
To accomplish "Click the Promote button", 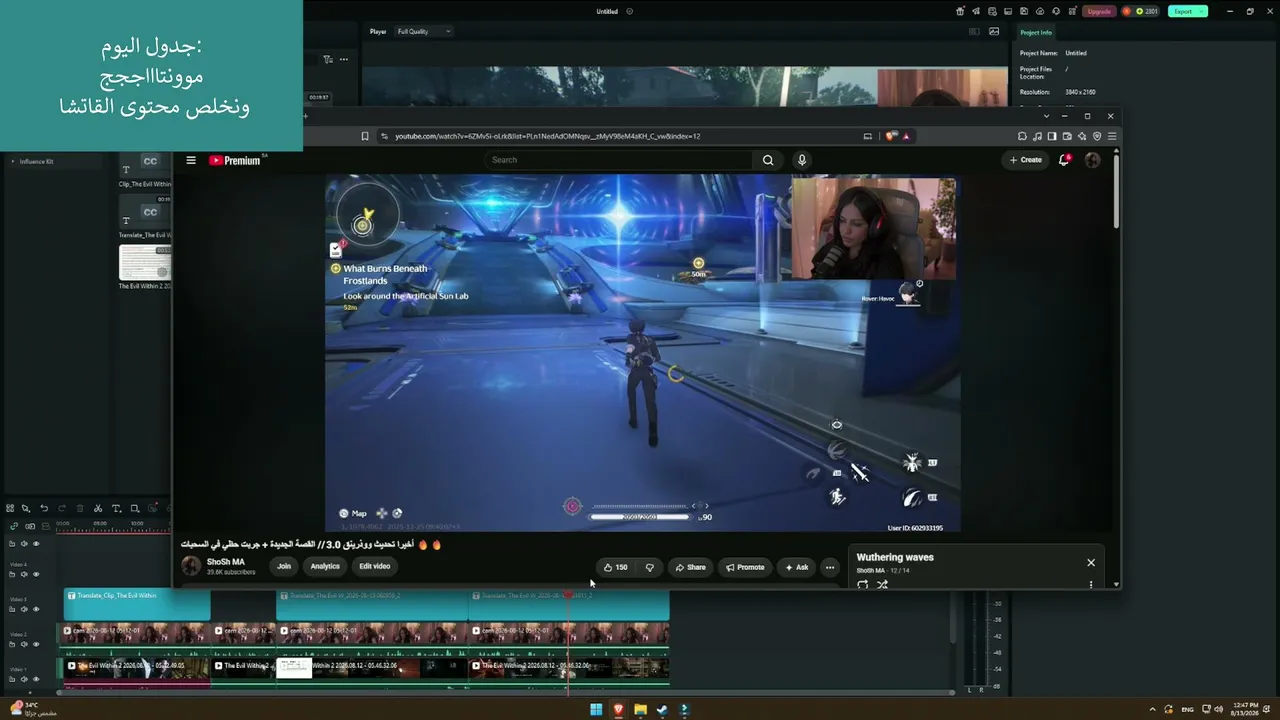I will point(745,567).
